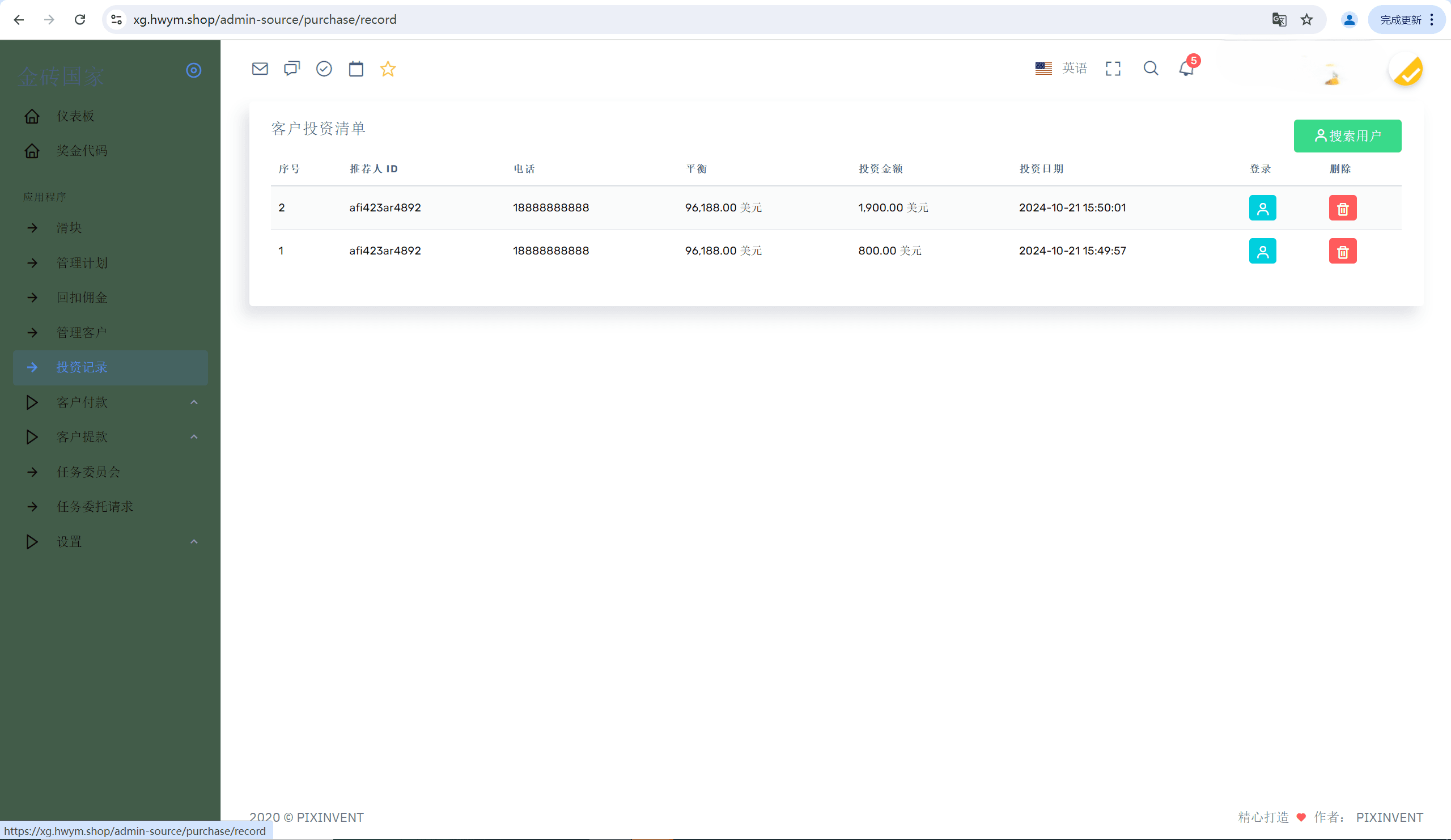
Task: Open the calendar icon in toolbar
Action: [356, 69]
